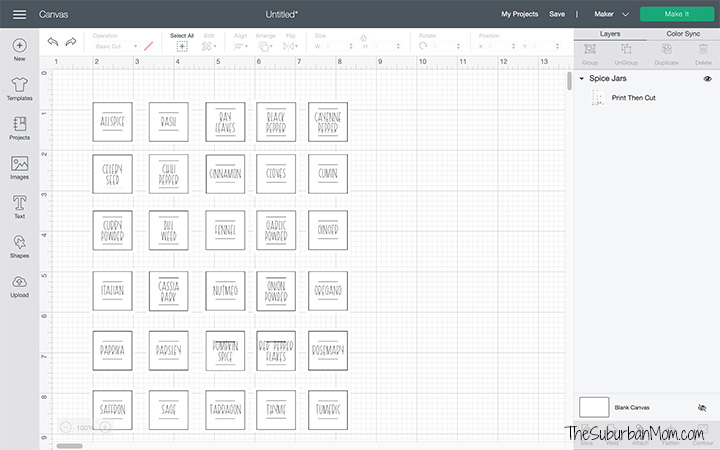The height and width of the screenshot is (450, 720).
Task: Open the Edit tools icon
Action: pos(208,46)
